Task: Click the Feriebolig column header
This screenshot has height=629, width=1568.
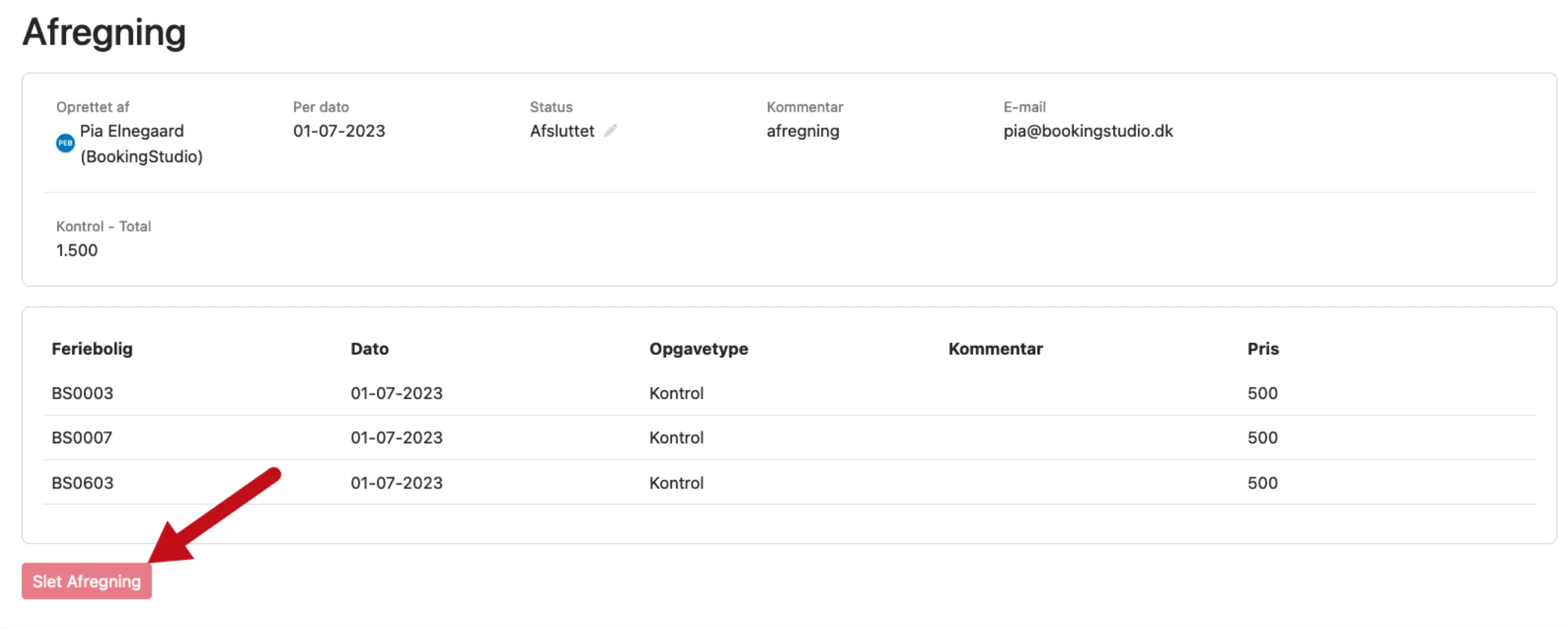Action: 92,348
